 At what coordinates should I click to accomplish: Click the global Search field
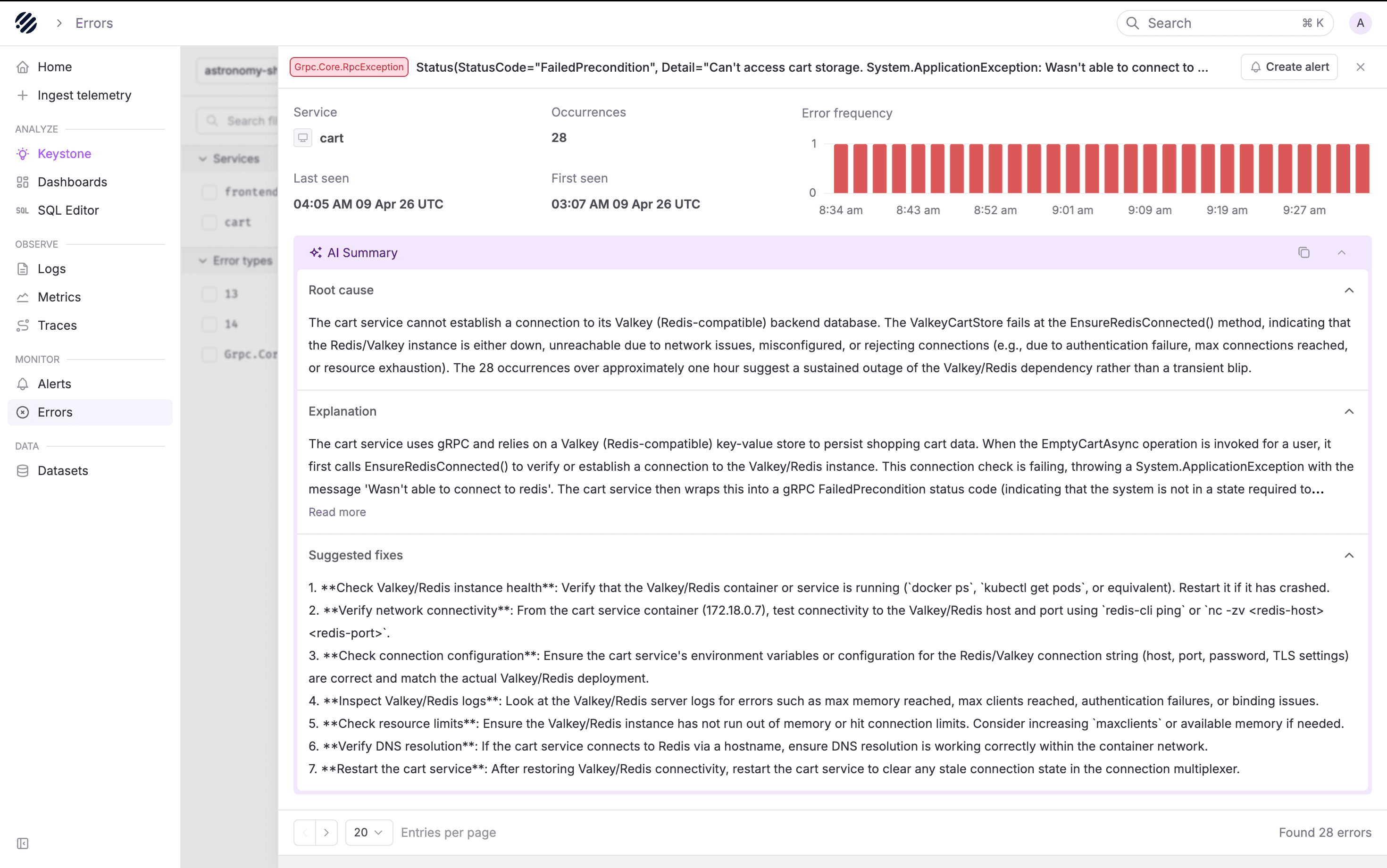click(x=1225, y=23)
